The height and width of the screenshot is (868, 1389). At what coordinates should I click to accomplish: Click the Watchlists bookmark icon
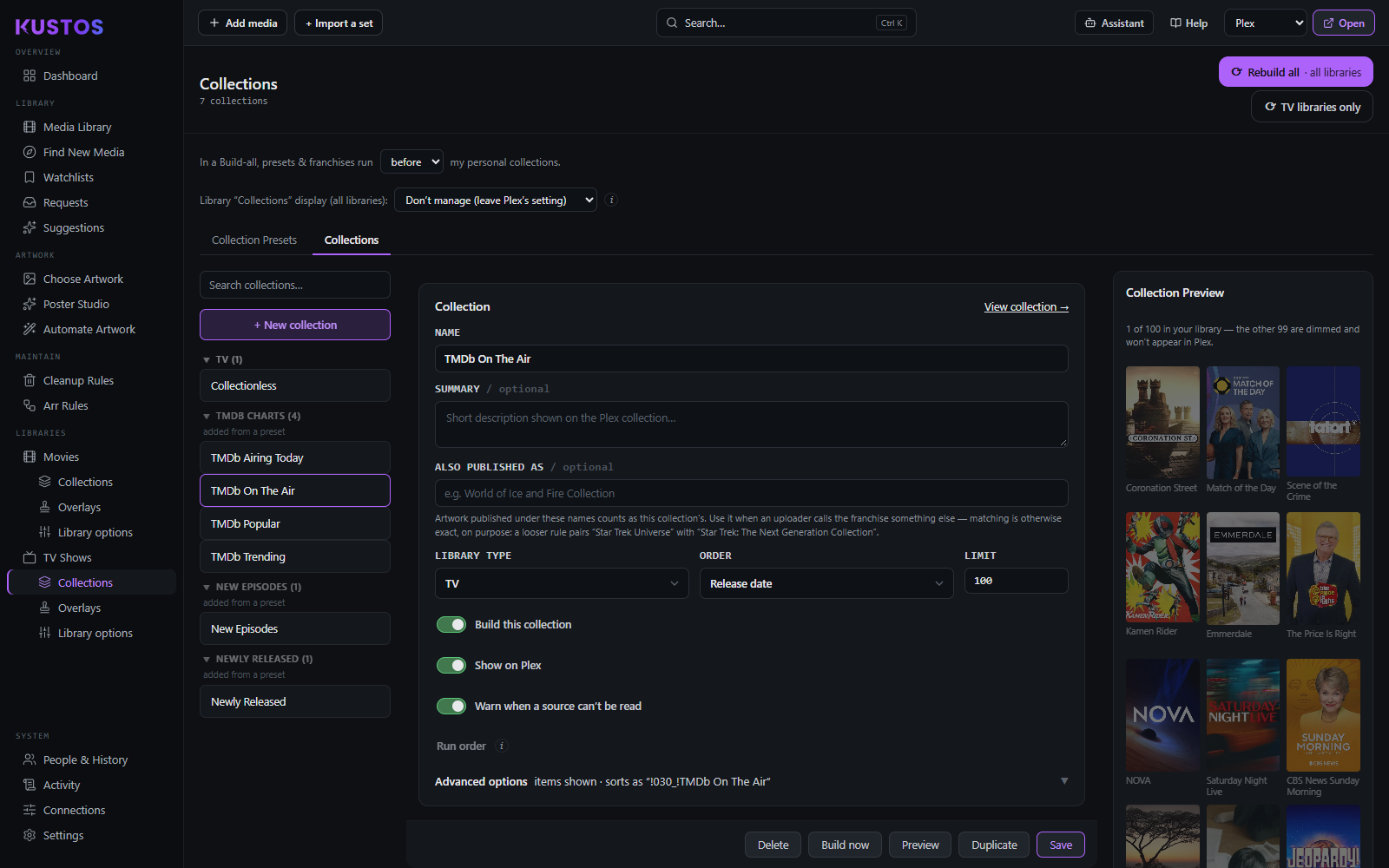point(30,177)
